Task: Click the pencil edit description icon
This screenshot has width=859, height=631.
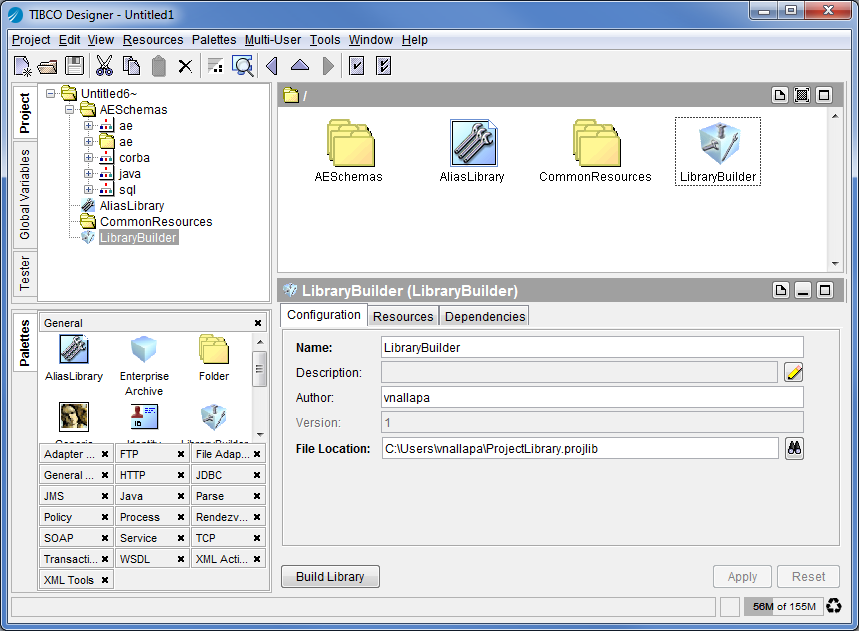Action: click(794, 373)
